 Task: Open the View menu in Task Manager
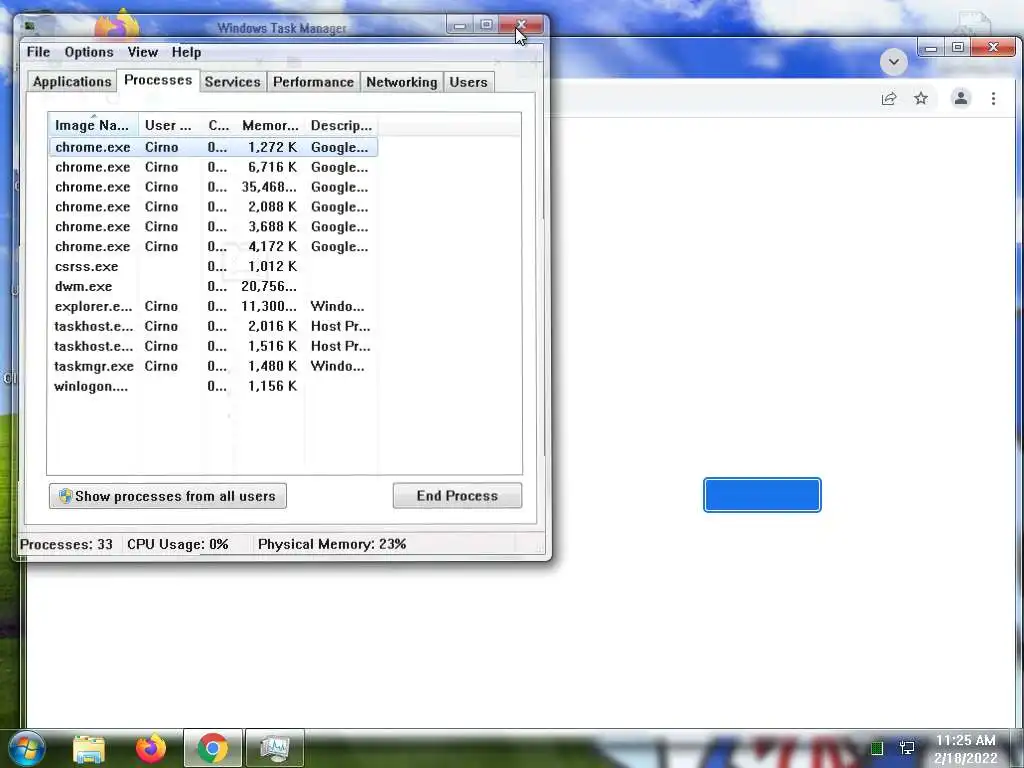142,52
